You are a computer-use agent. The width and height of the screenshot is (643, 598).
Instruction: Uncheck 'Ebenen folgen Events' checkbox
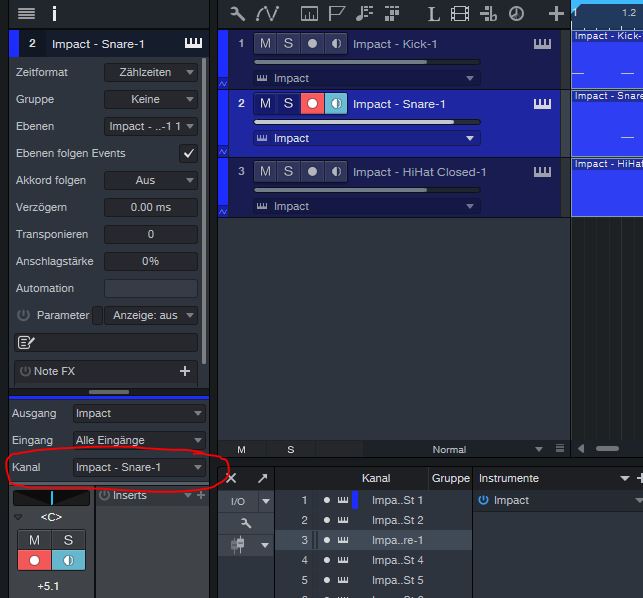(187, 153)
